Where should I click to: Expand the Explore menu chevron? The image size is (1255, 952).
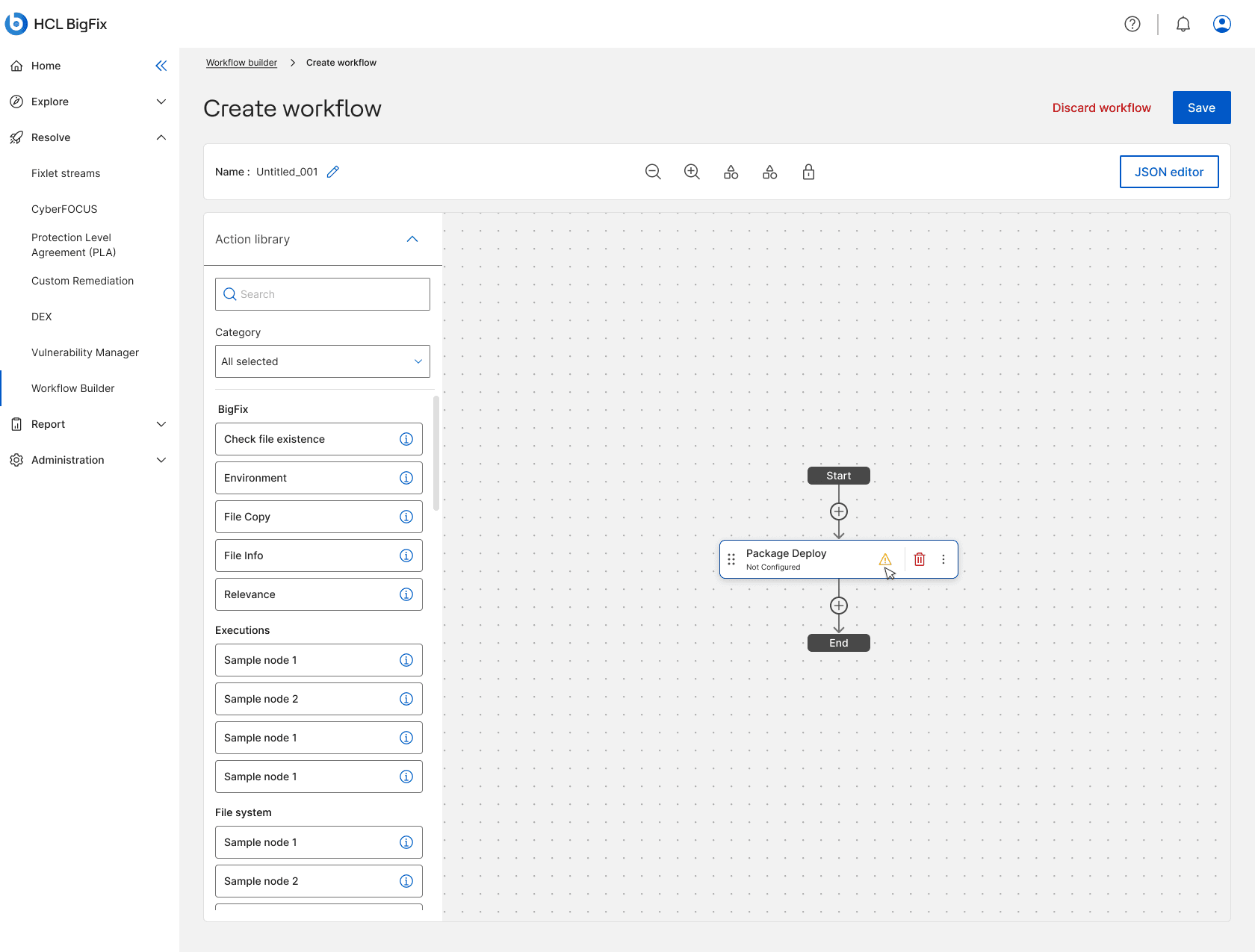[x=161, y=102]
